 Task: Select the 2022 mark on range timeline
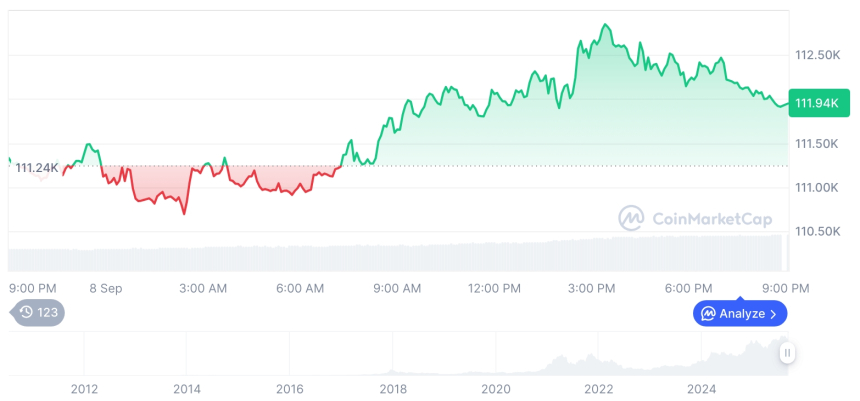(598, 388)
